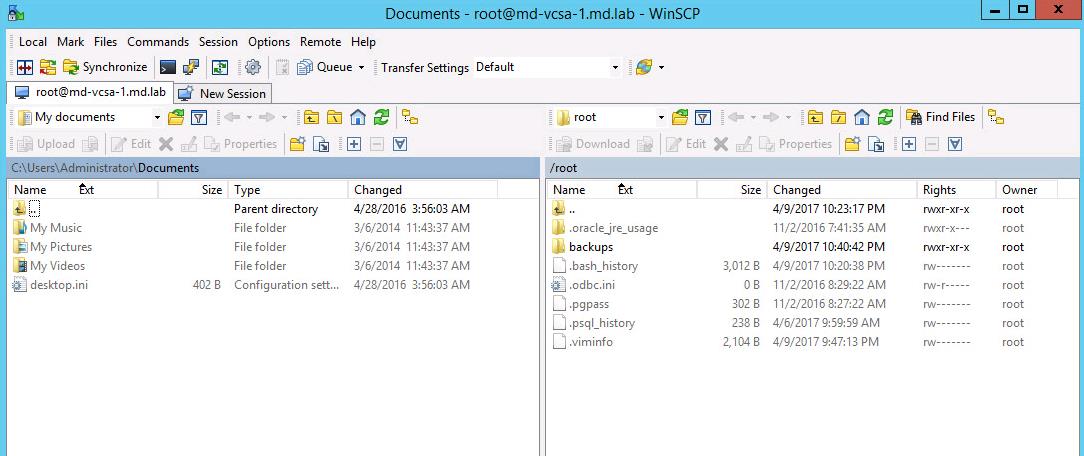This screenshot has height=456, width=1084.
Task: Create new folder in local panel
Action: point(297,144)
